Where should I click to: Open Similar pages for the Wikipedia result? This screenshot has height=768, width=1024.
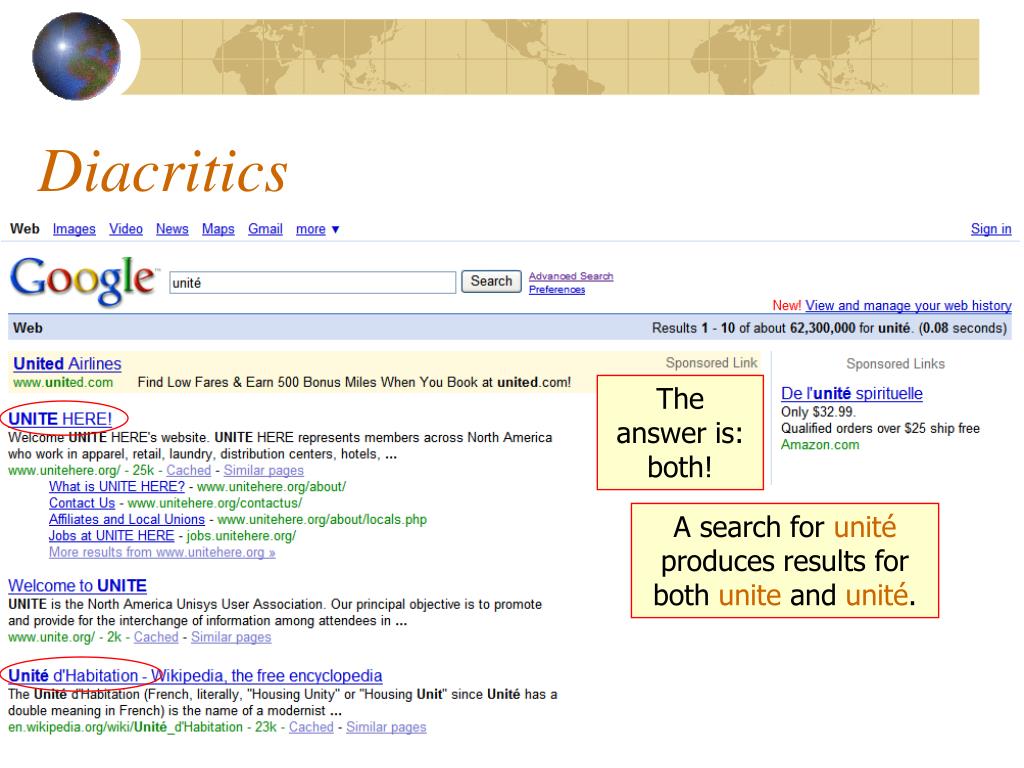(386, 727)
